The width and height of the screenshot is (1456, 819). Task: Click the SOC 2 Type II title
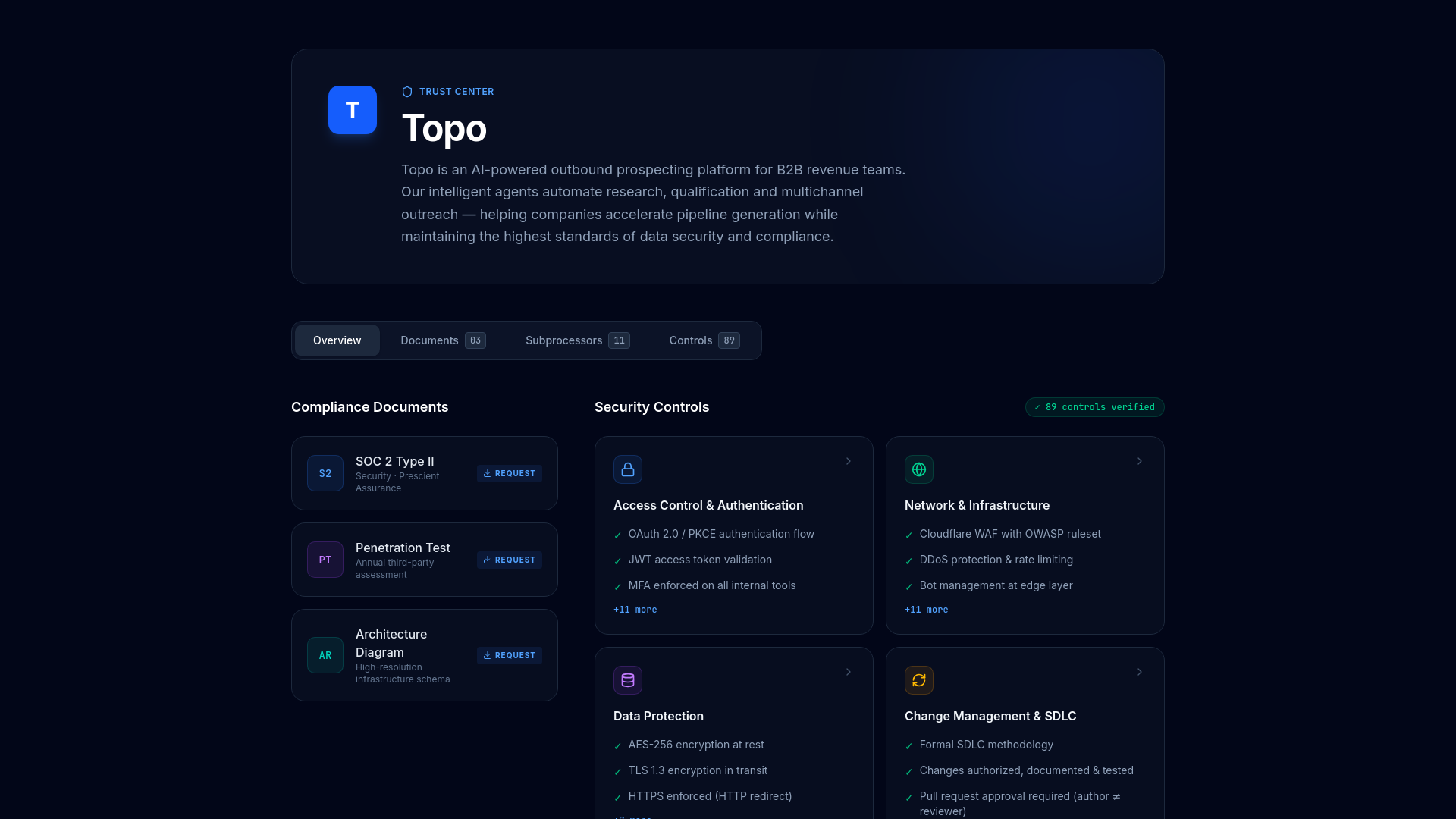[395, 461]
